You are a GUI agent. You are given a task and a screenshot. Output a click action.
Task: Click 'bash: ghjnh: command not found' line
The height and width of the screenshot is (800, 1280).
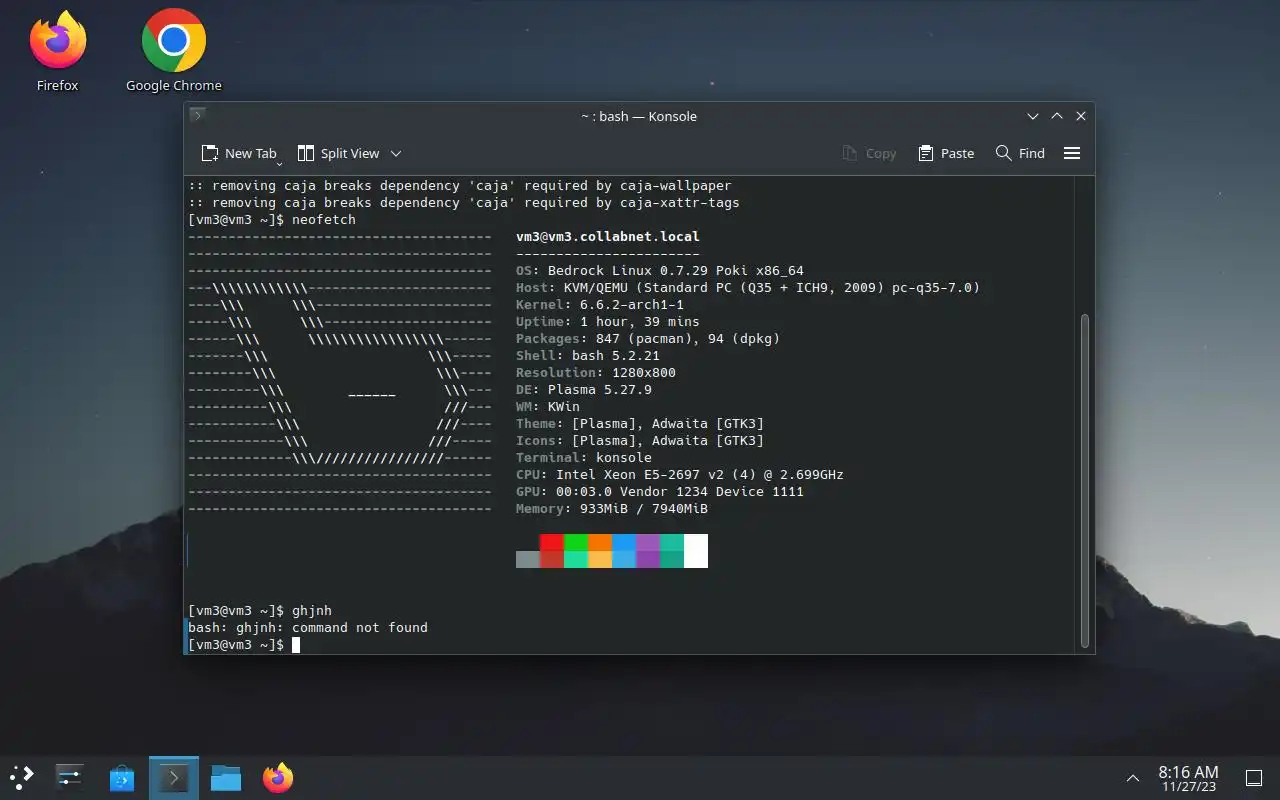pos(308,628)
